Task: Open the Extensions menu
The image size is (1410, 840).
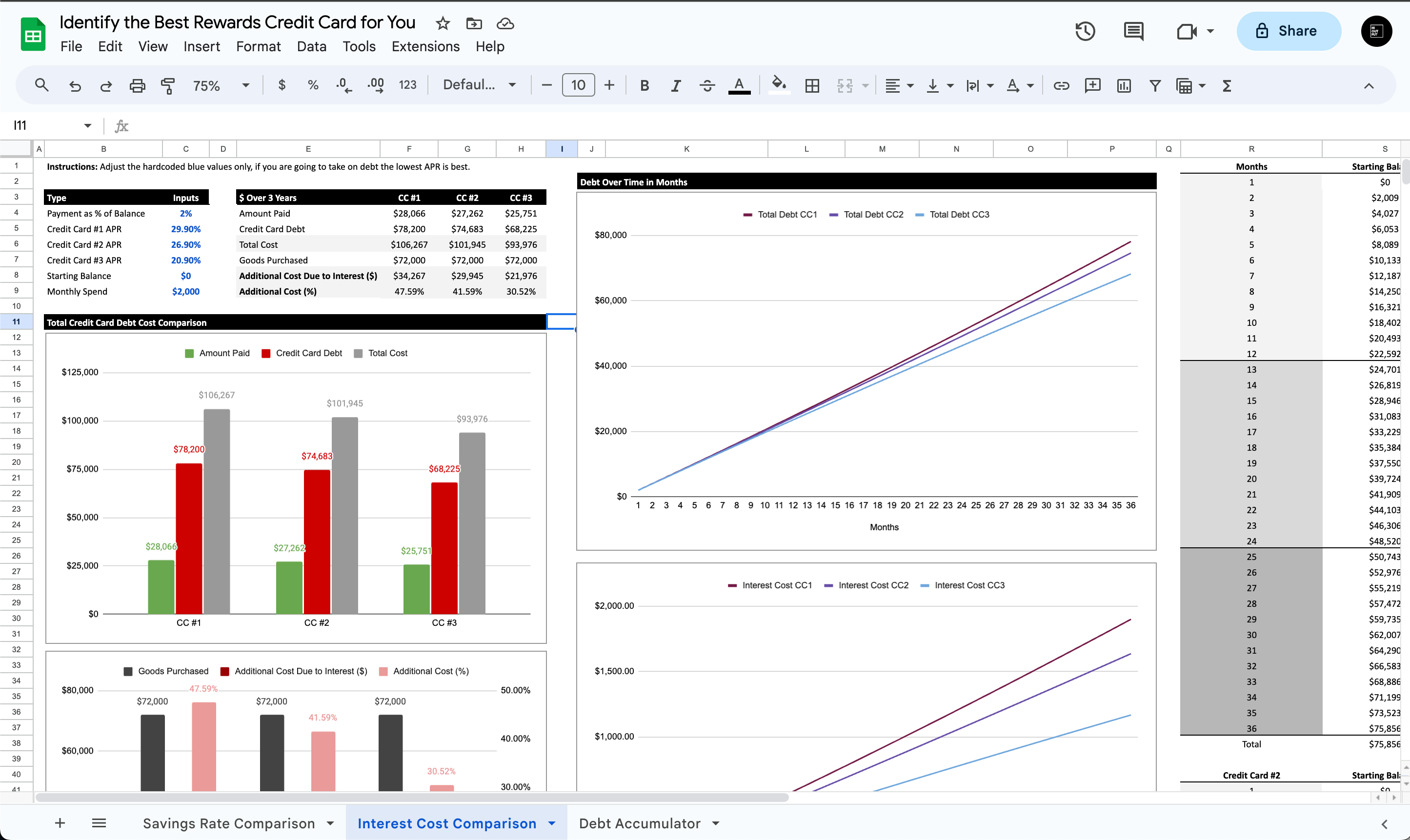Action: point(425,46)
